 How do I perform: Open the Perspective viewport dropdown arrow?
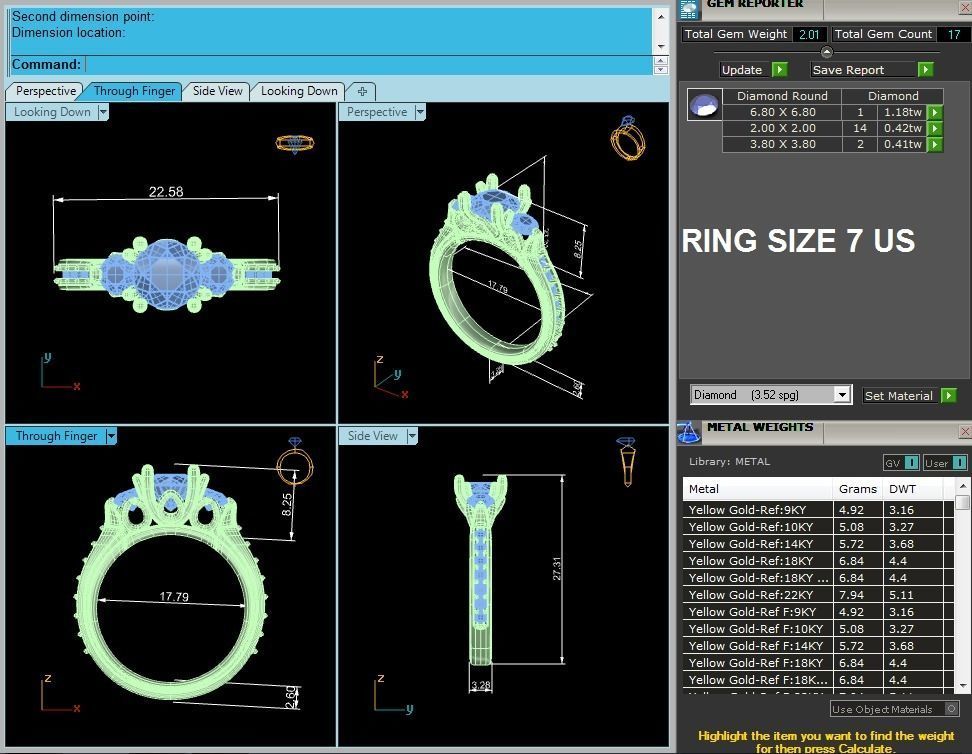[x=420, y=112]
